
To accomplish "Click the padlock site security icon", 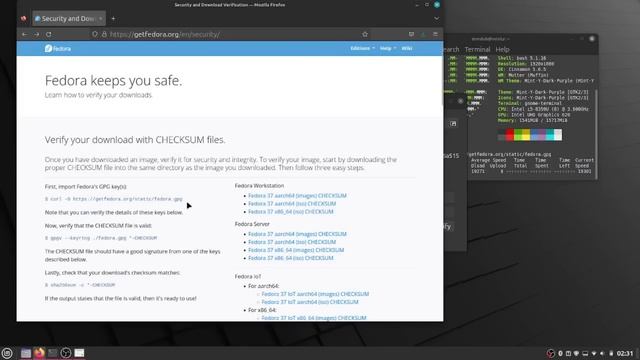I will pos(104,34).
